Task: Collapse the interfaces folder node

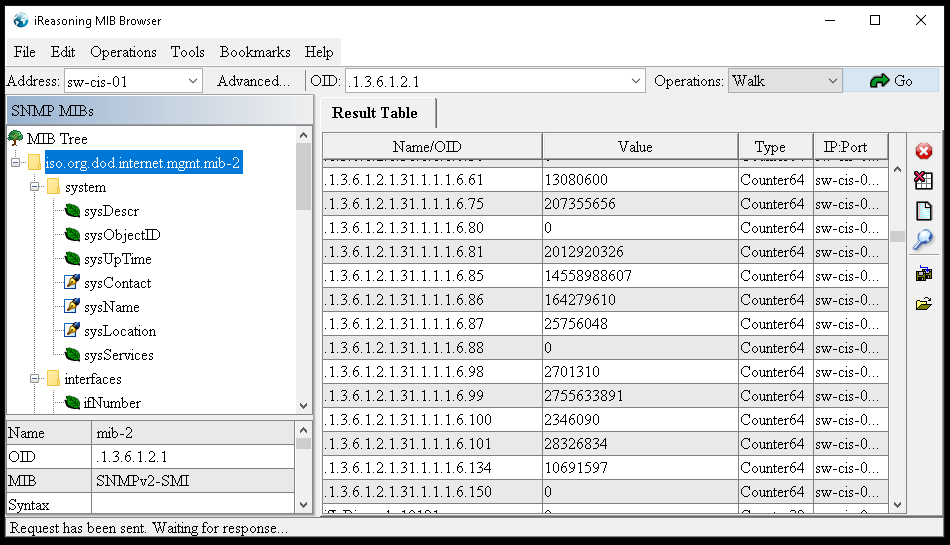Action: tap(35, 379)
